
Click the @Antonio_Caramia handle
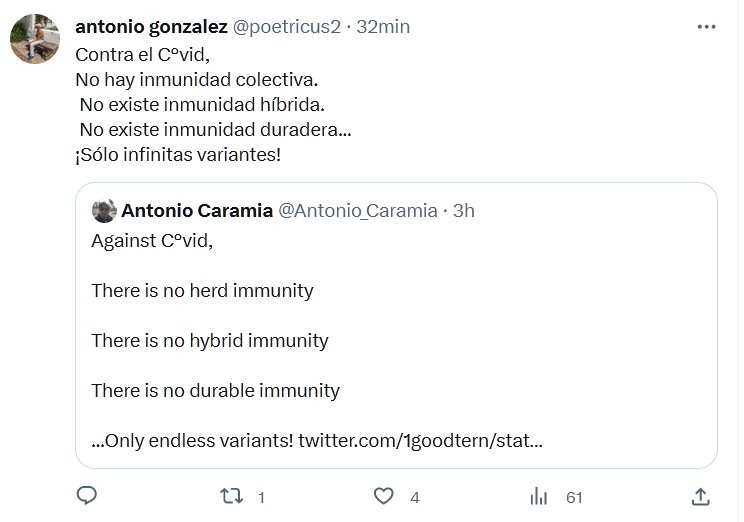click(x=357, y=211)
